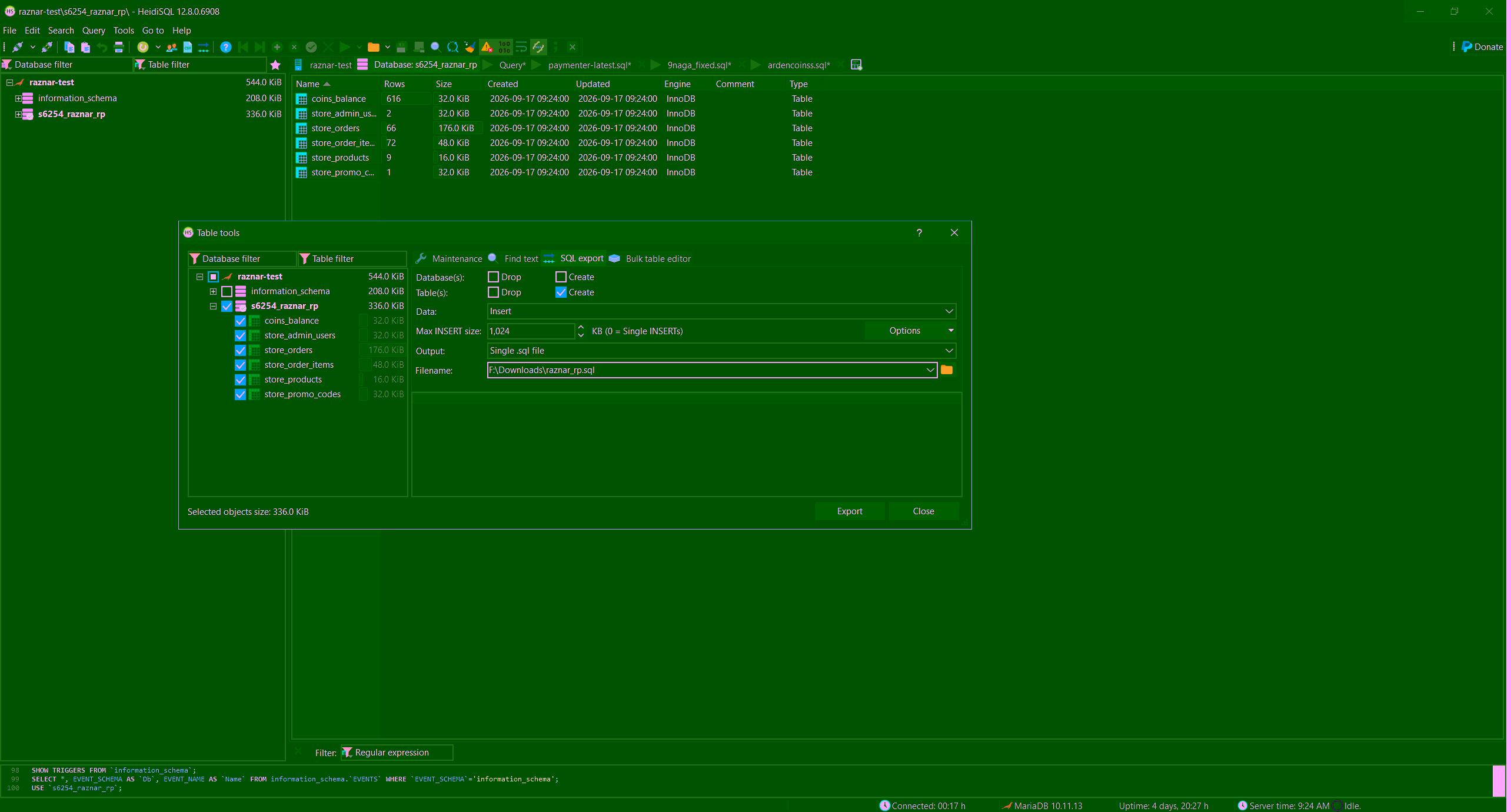Click the Database filter field in main window

click(x=66, y=65)
